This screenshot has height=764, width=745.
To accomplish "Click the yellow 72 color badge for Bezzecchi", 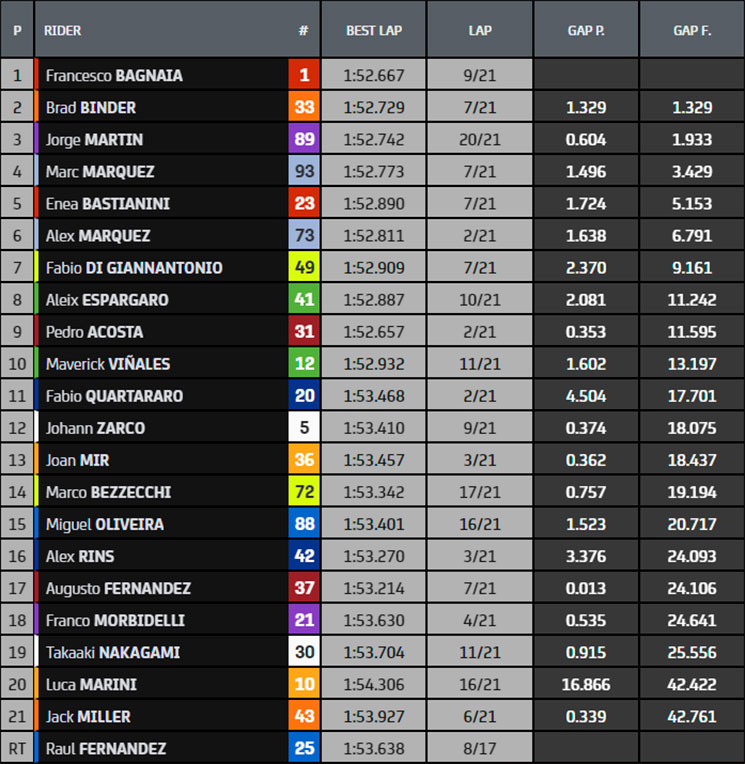I will (304, 492).
